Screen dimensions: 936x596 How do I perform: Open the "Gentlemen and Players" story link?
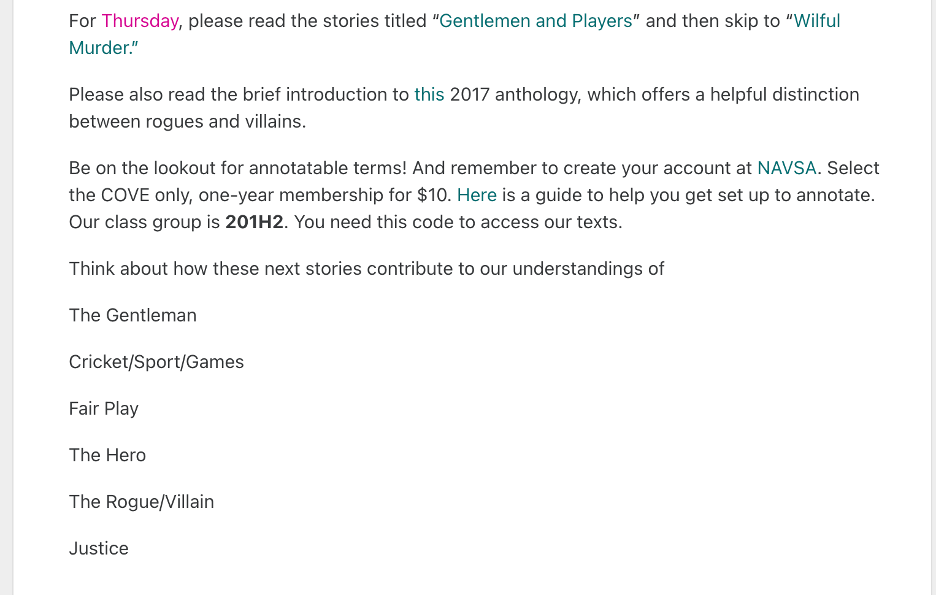click(x=535, y=21)
